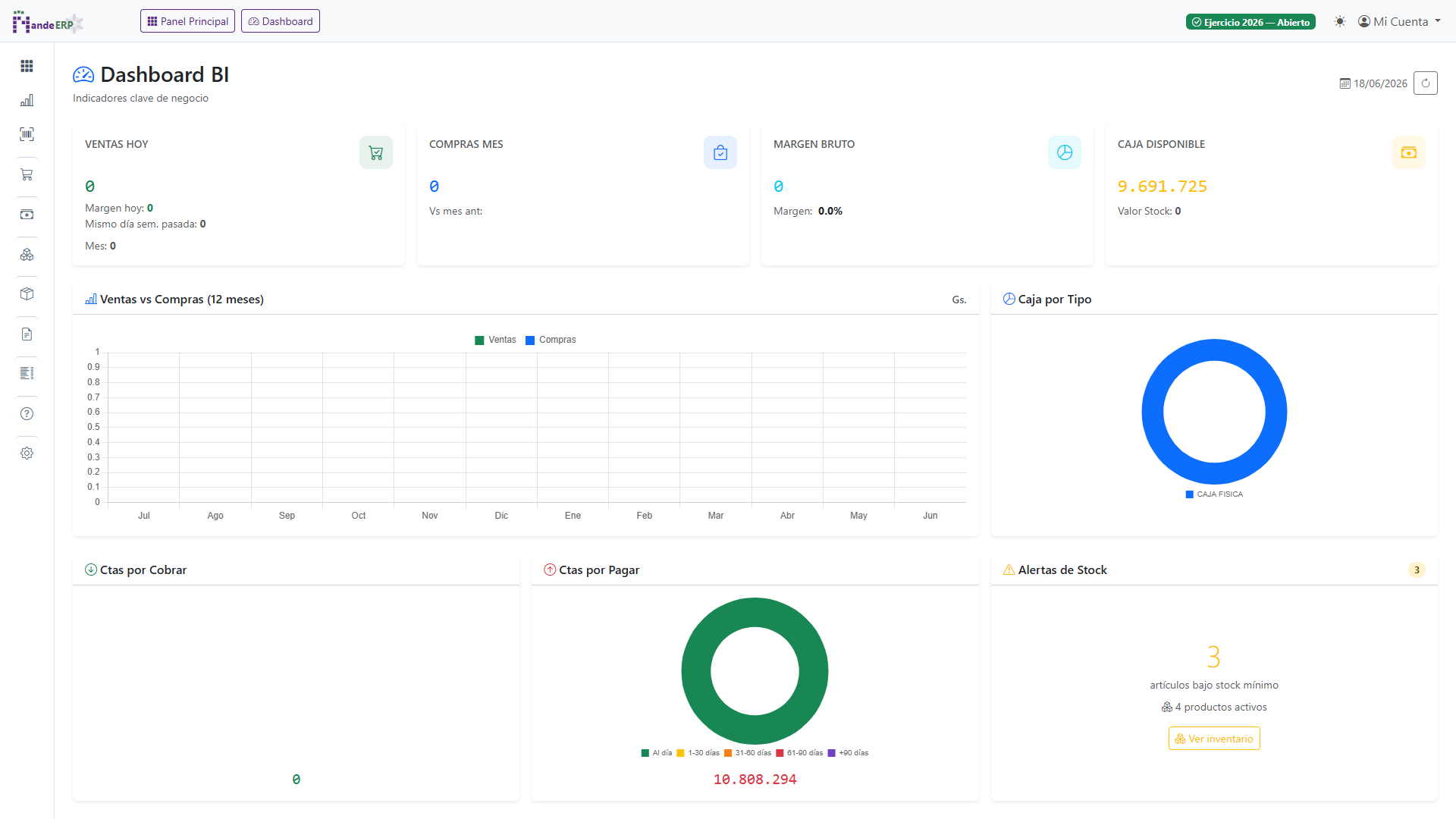Click the 'Valor Stock: 0' text
1456x819 pixels.
(x=1149, y=211)
